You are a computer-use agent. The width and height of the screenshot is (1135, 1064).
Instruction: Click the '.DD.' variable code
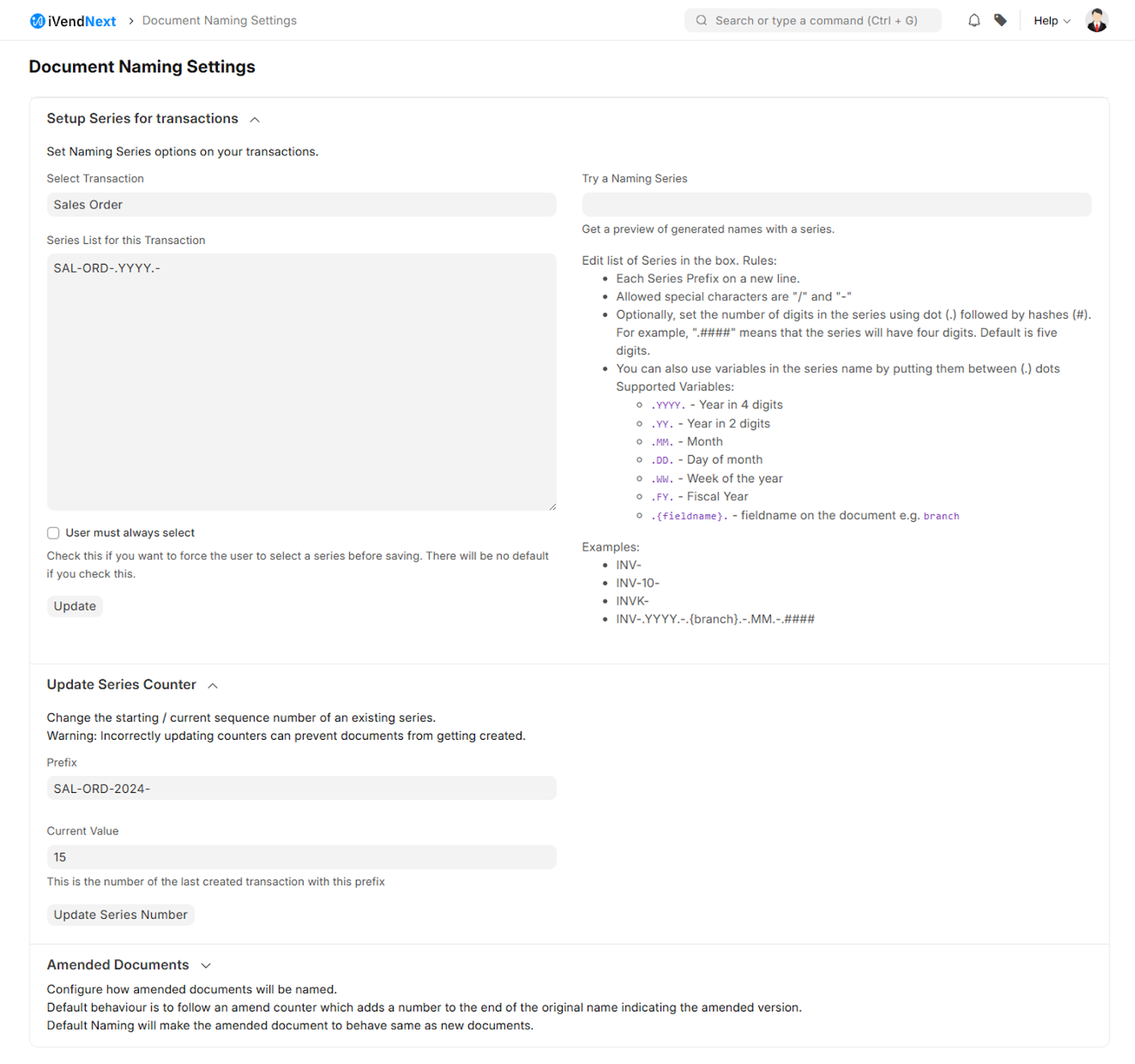tap(662, 460)
